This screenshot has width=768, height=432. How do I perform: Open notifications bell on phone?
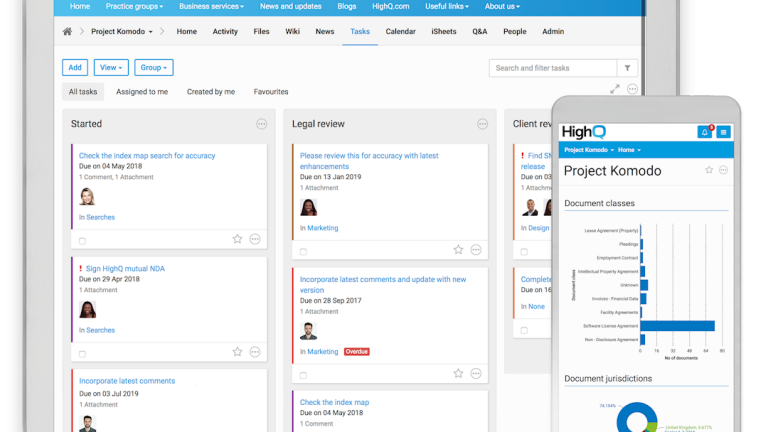click(x=704, y=132)
